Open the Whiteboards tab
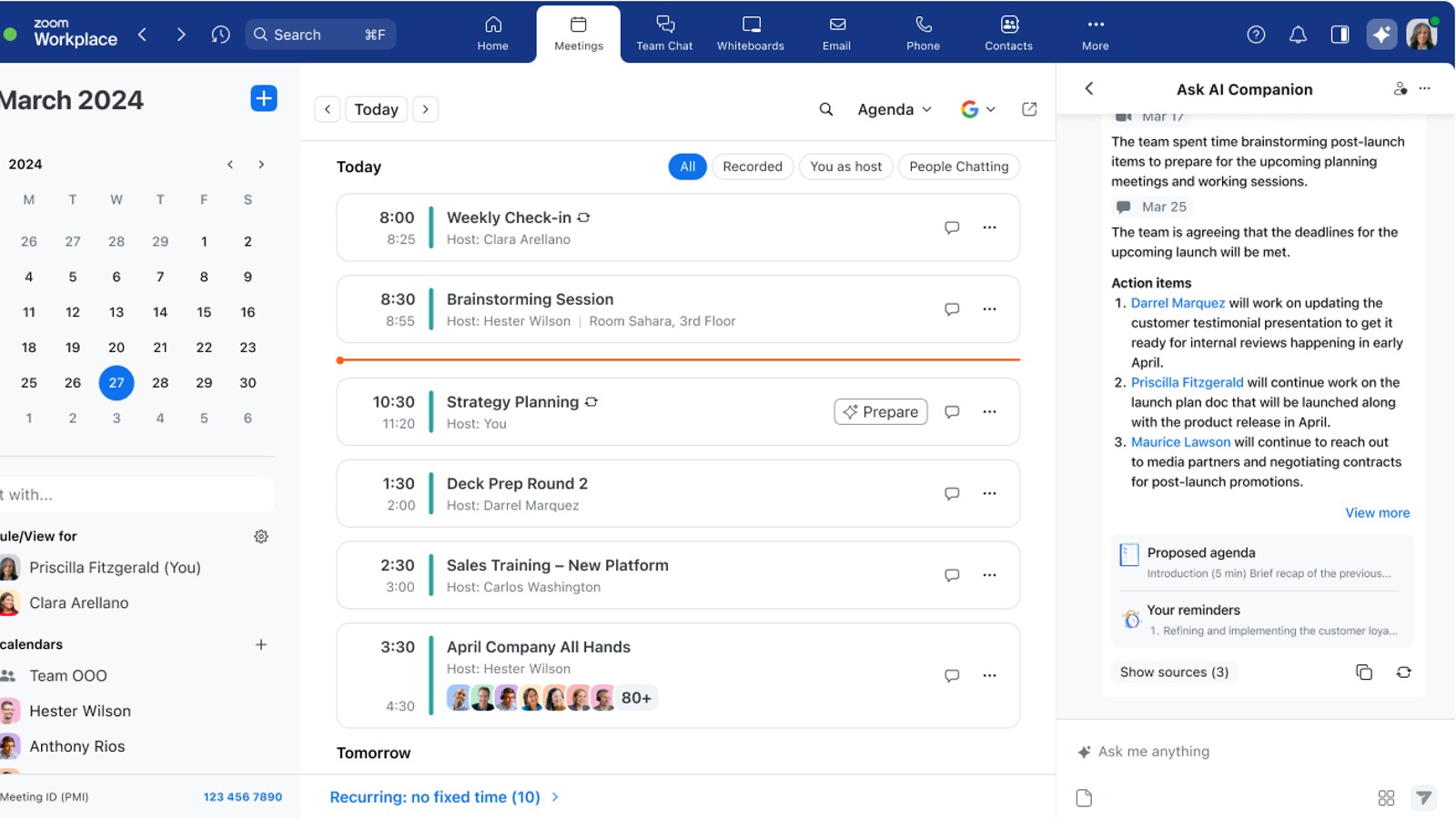Image resolution: width=1456 pixels, height=819 pixels. click(750, 34)
